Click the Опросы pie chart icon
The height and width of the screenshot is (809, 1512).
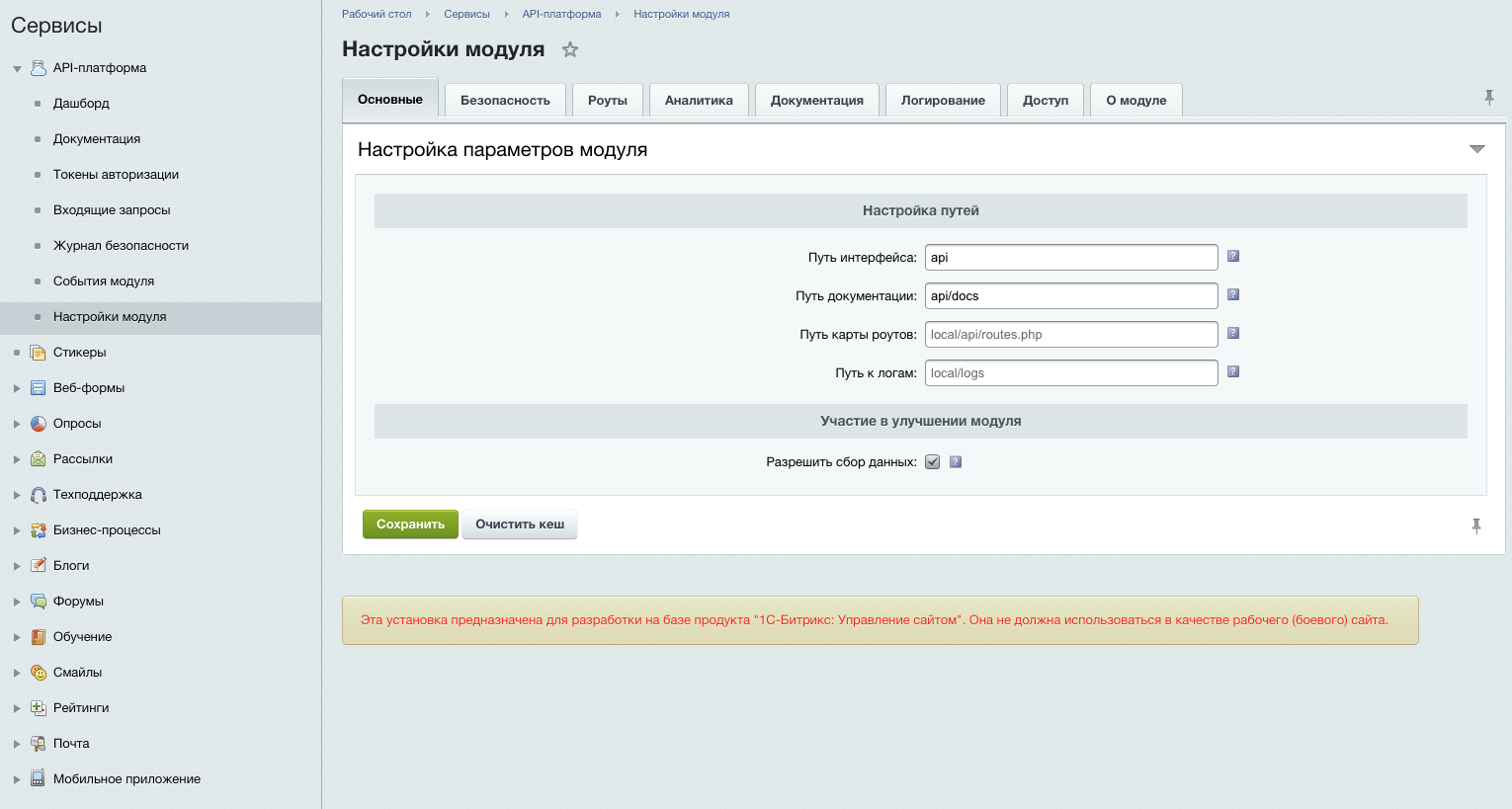[x=39, y=424]
